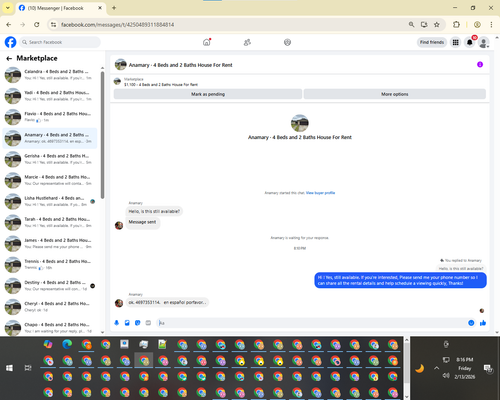Expand the browser tab search dropdown
This screenshot has width=500, height=400.
[8, 8]
